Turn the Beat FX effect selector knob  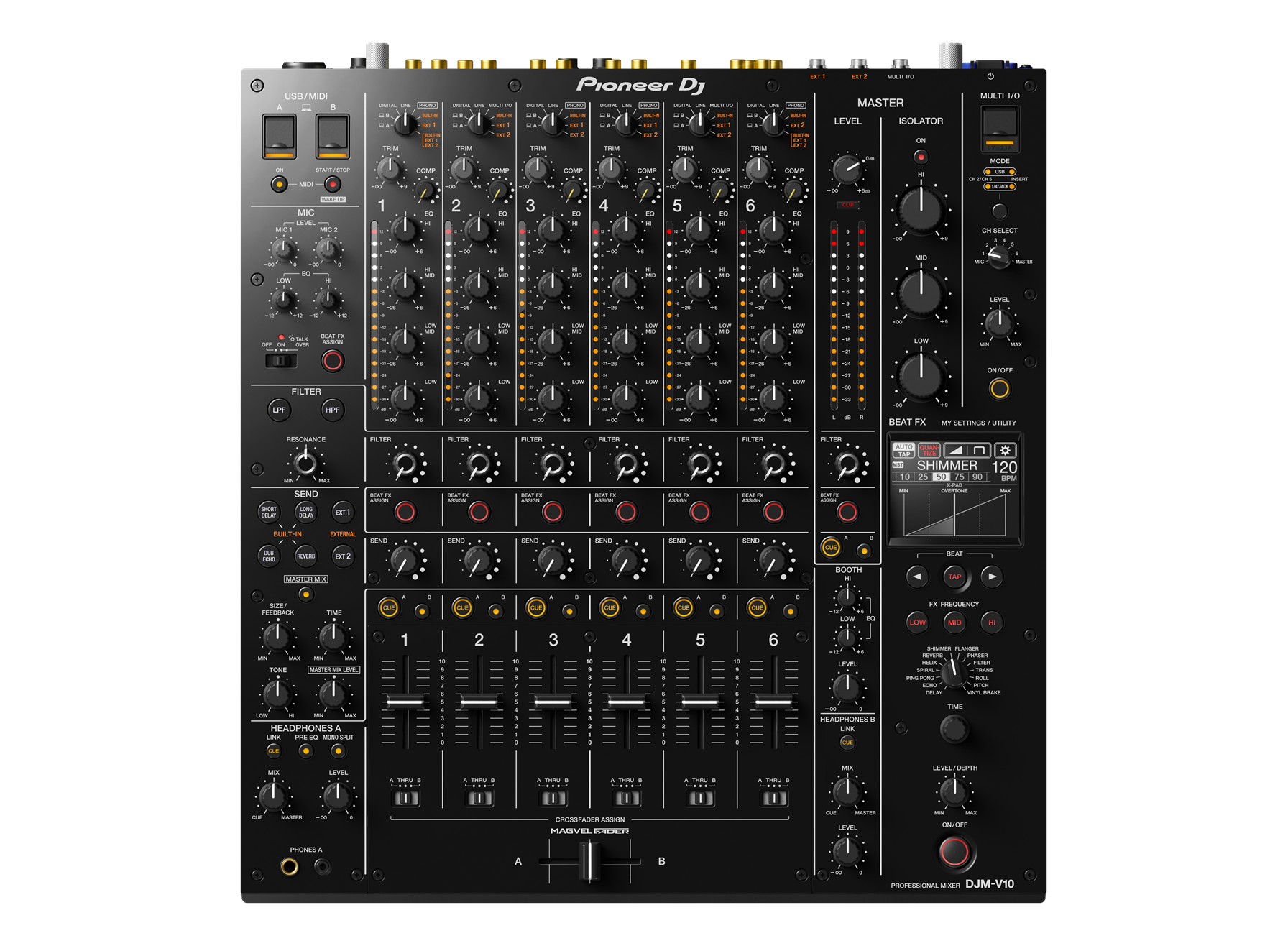(954, 672)
